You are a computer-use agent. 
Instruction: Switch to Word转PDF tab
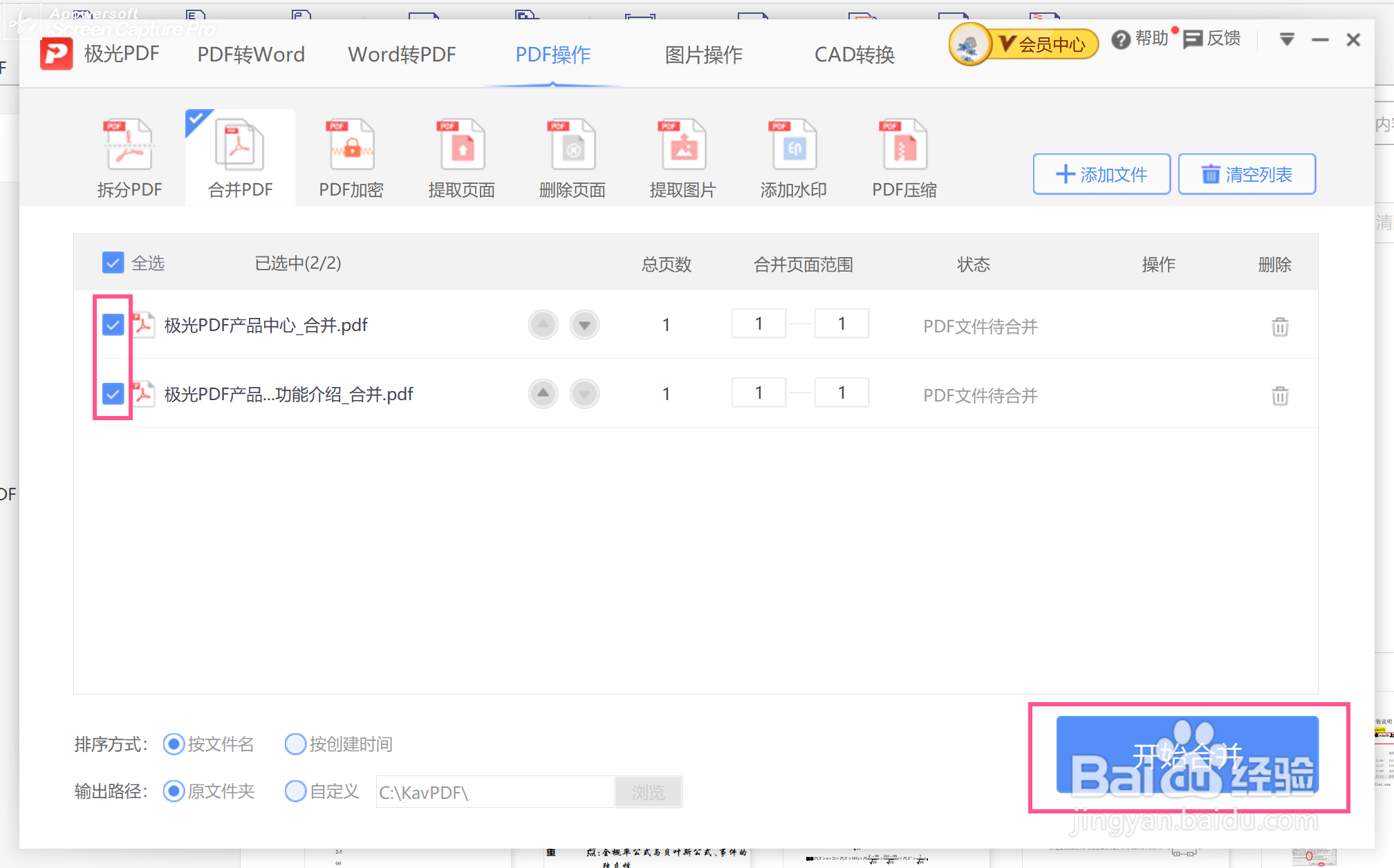tap(402, 55)
